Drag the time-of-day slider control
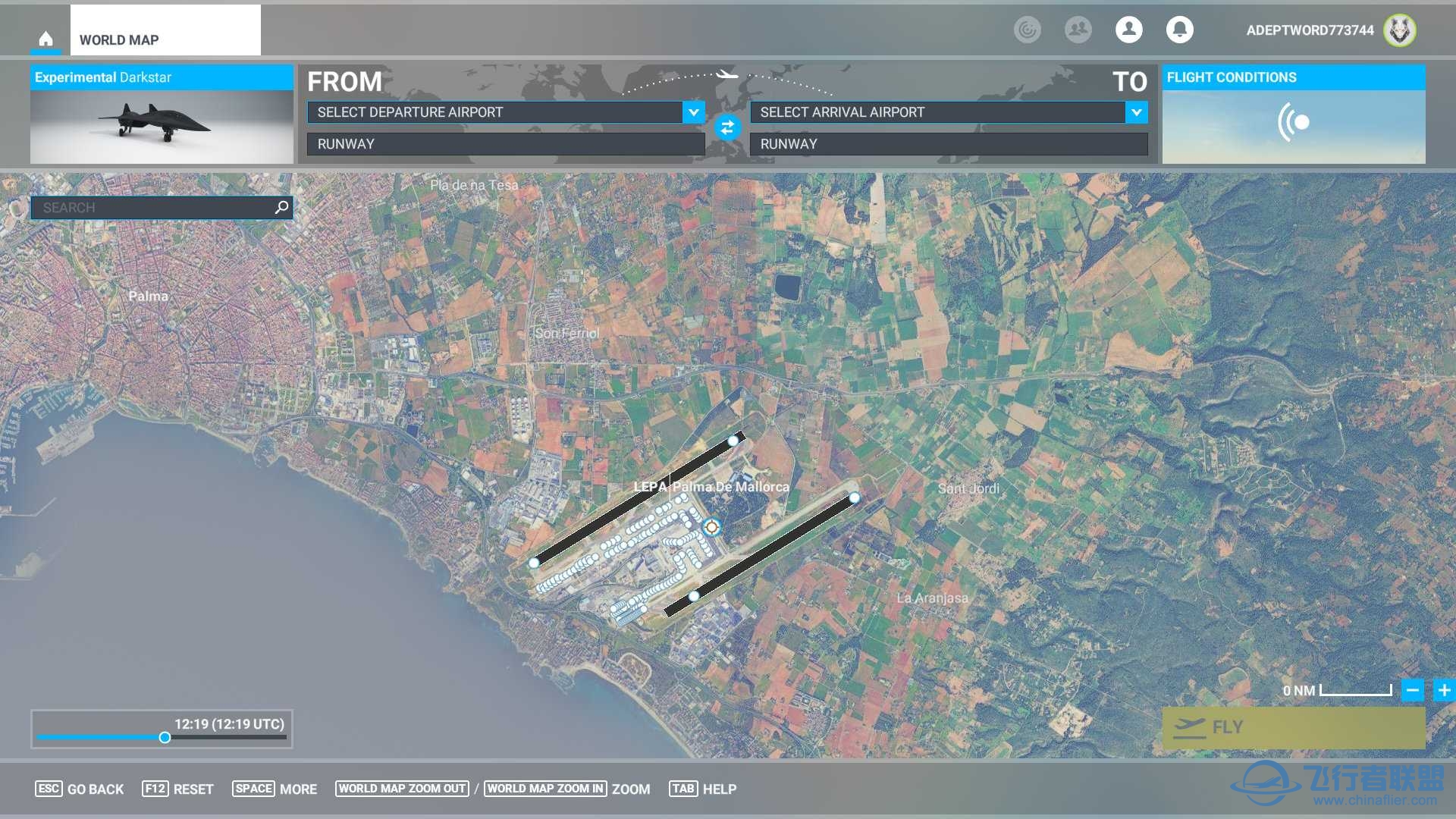The height and width of the screenshot is (819, 1456). coord(163,737)
